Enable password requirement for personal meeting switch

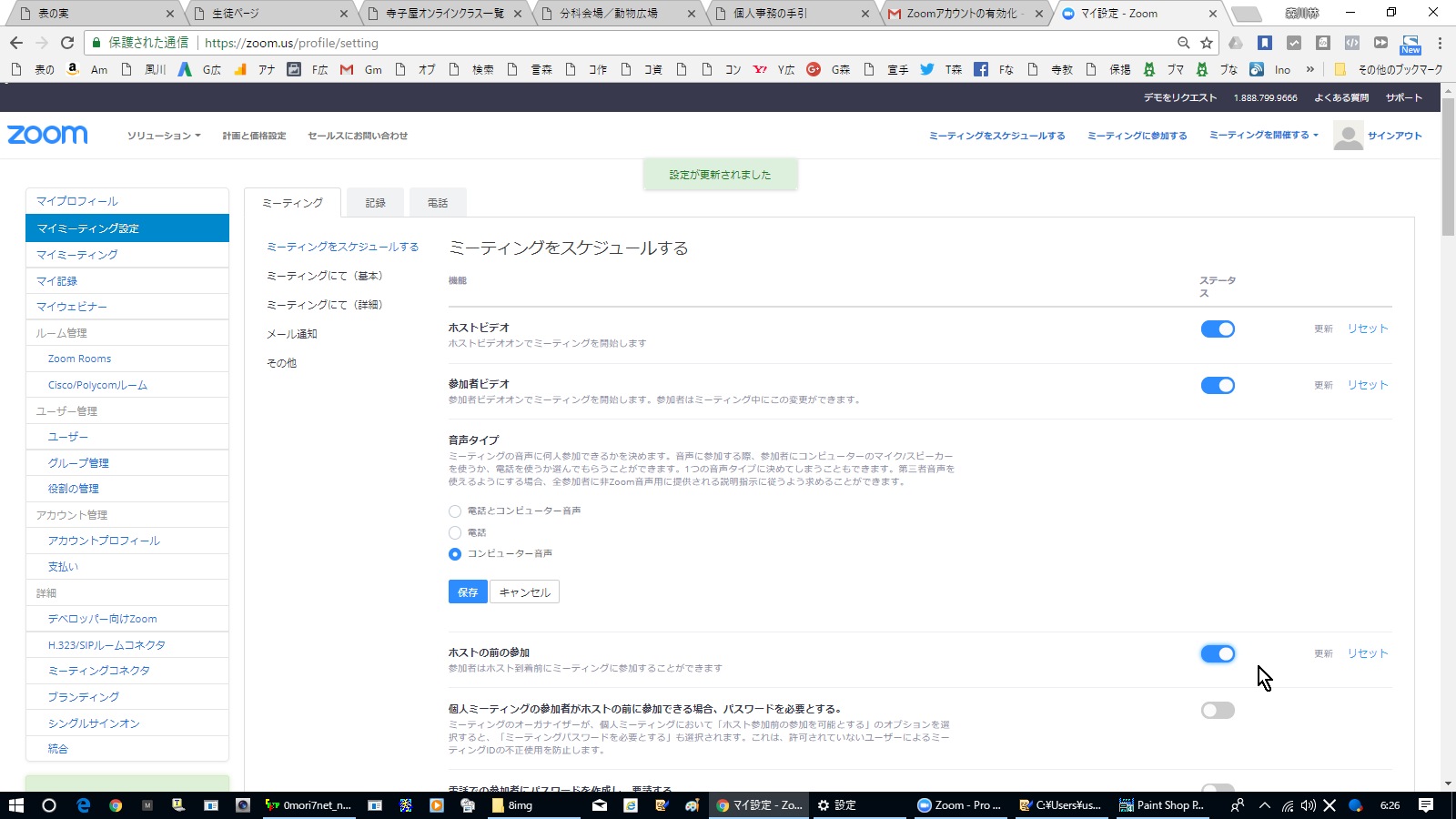tap(1218, 711)
